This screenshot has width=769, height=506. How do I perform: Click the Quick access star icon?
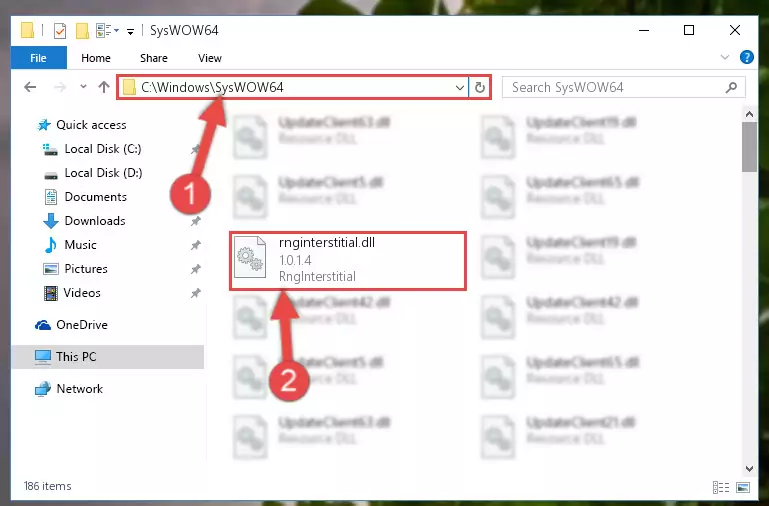tap(44, 125)
